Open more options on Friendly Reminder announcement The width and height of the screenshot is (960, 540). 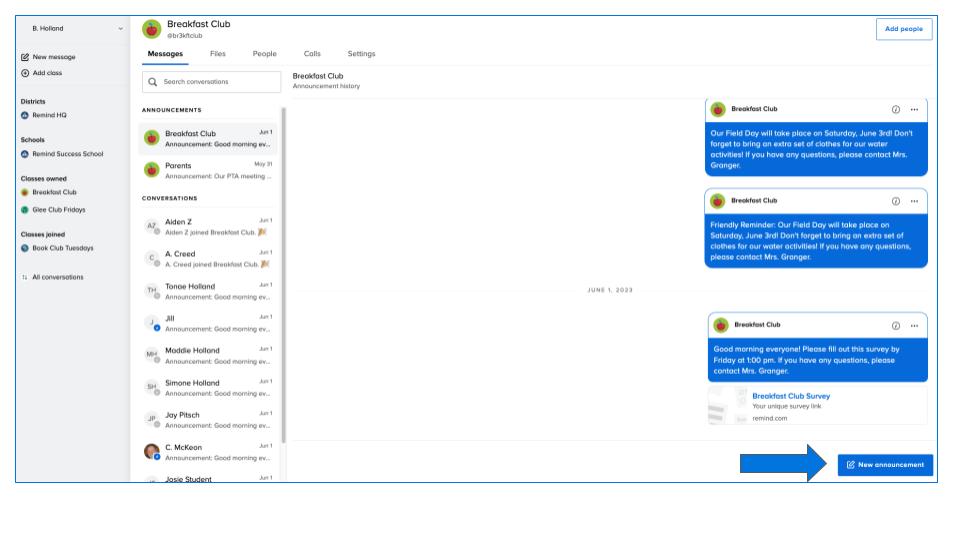(x=914, y=201)
